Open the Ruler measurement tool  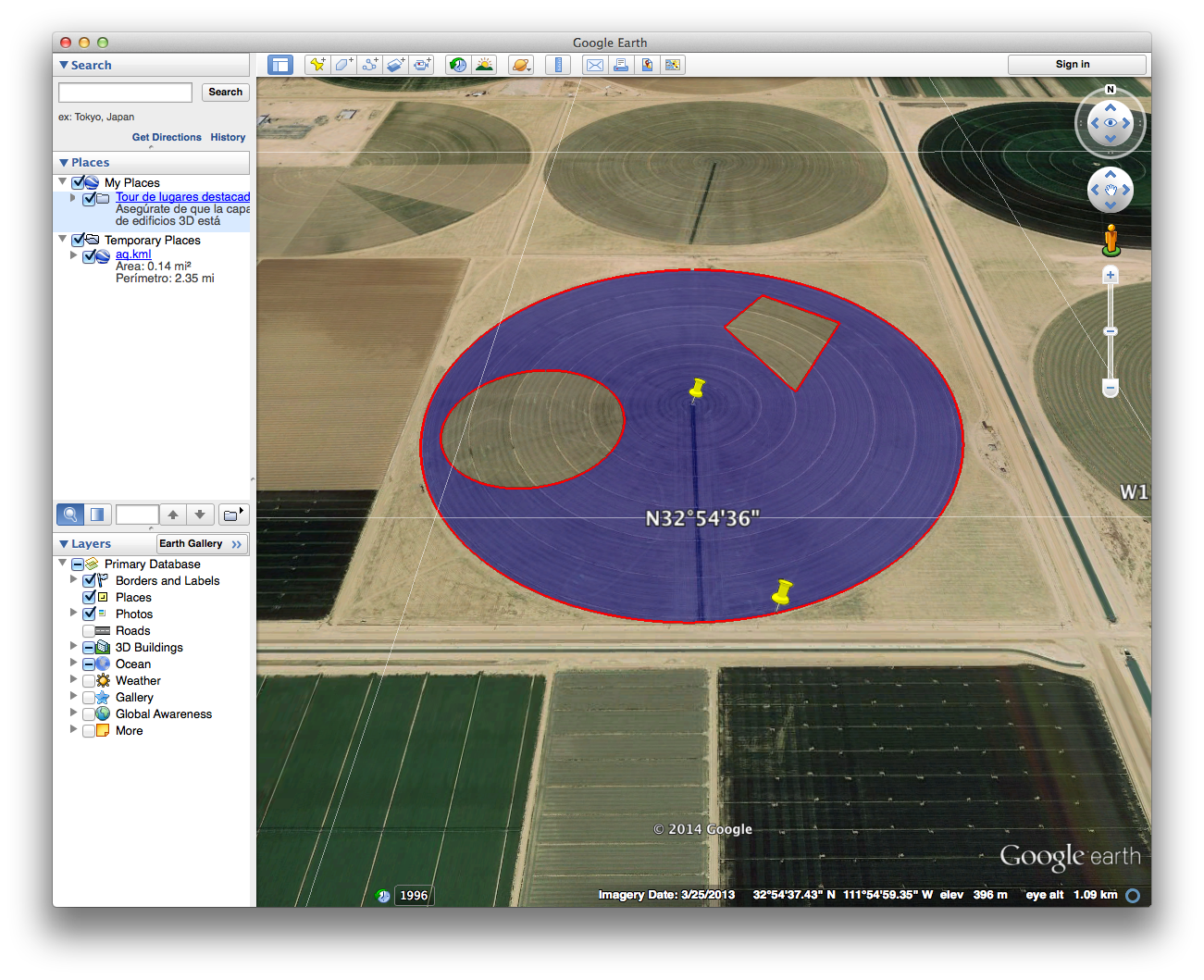557,65
